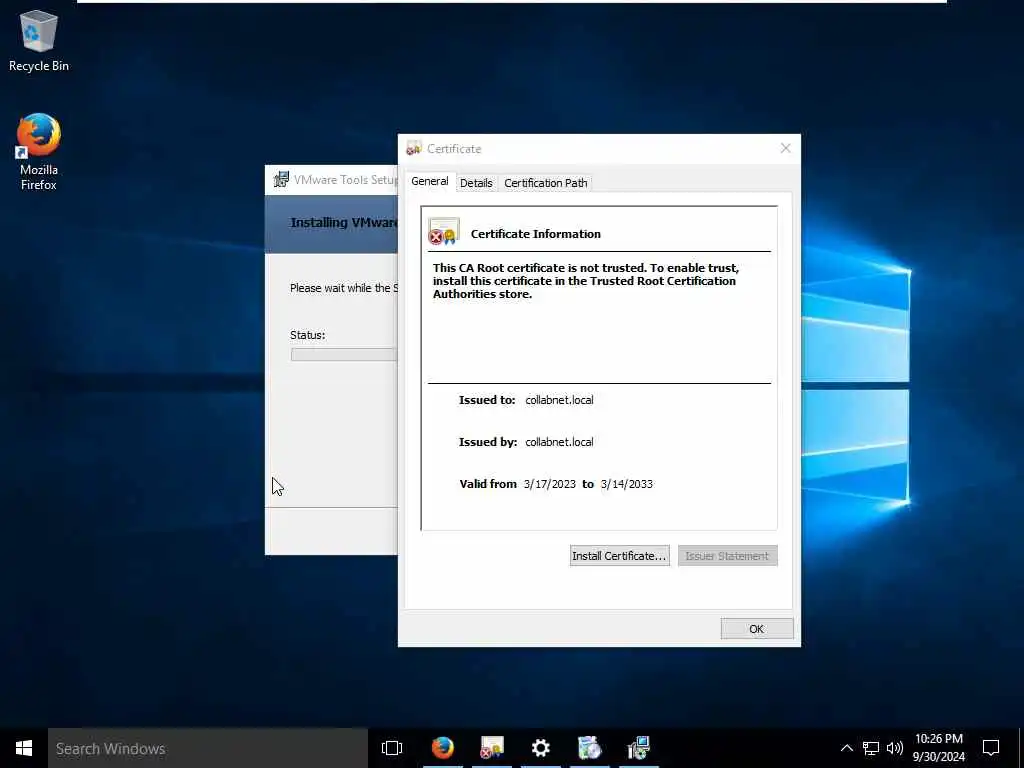This screenshot has width=1024, height=768.
Task: Open the Certification Path tab
Action: [545, 184]
